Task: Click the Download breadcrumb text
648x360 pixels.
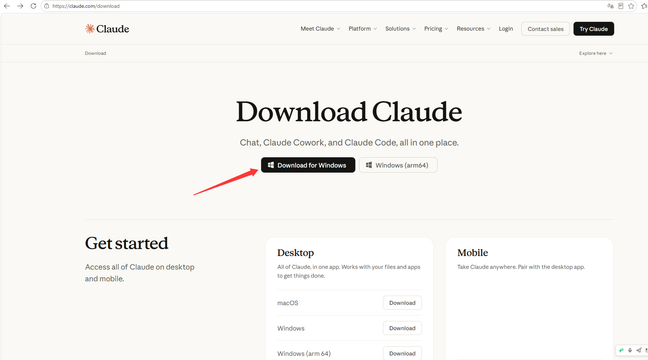Action: pyautogui.click(x=95, y=53)
